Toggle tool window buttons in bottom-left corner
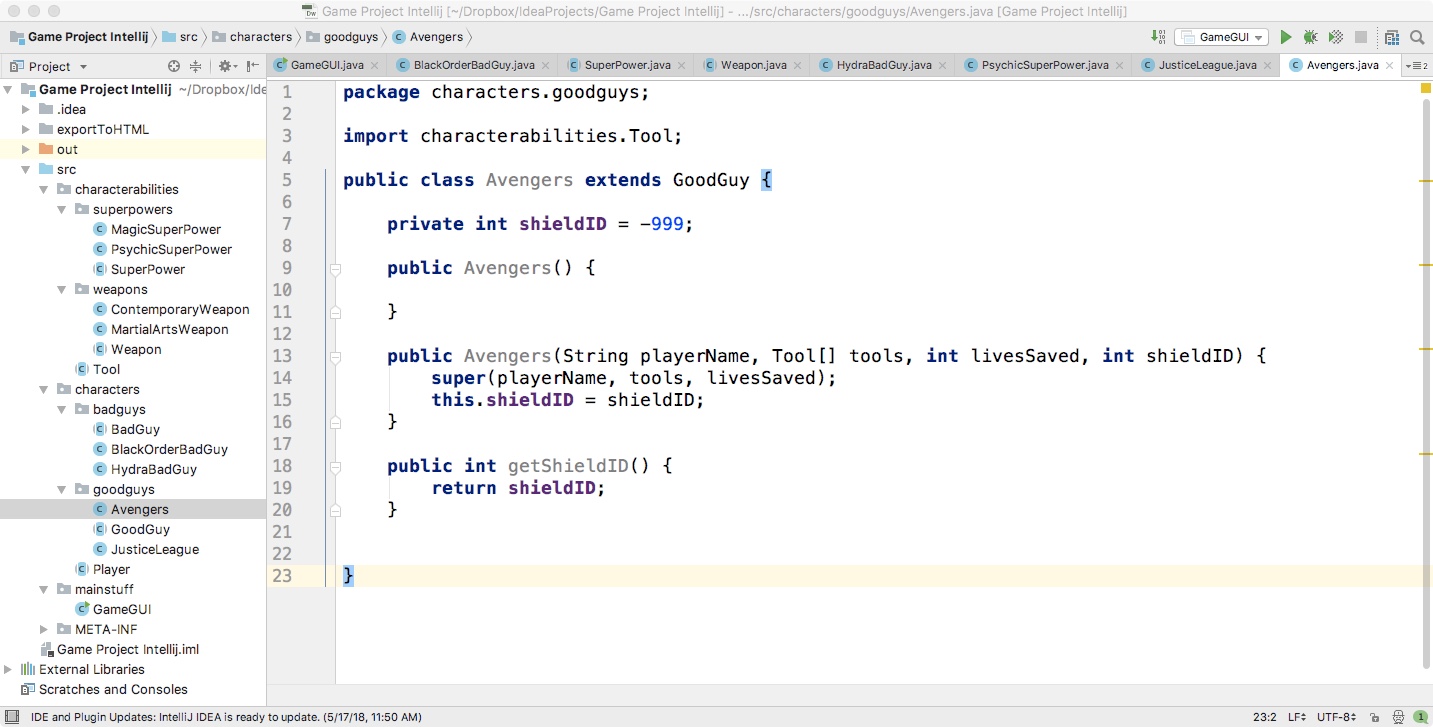Image resolution: width=1433 pixels, height=727 pixels. pos(12,717)
